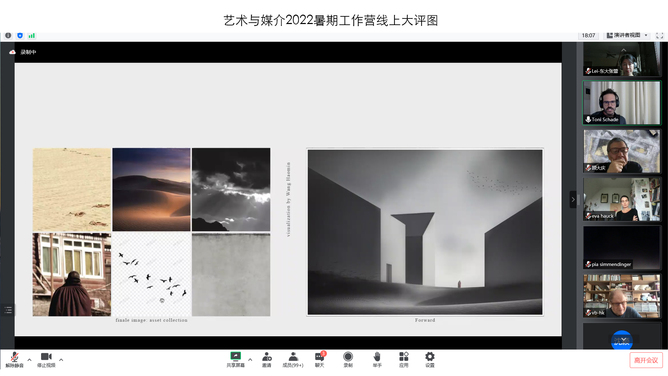The height and width of the screenshot is (376, 668).
Task: Click the Leave Meeting button (离开会议)
Action: click(x=646, y=360)
